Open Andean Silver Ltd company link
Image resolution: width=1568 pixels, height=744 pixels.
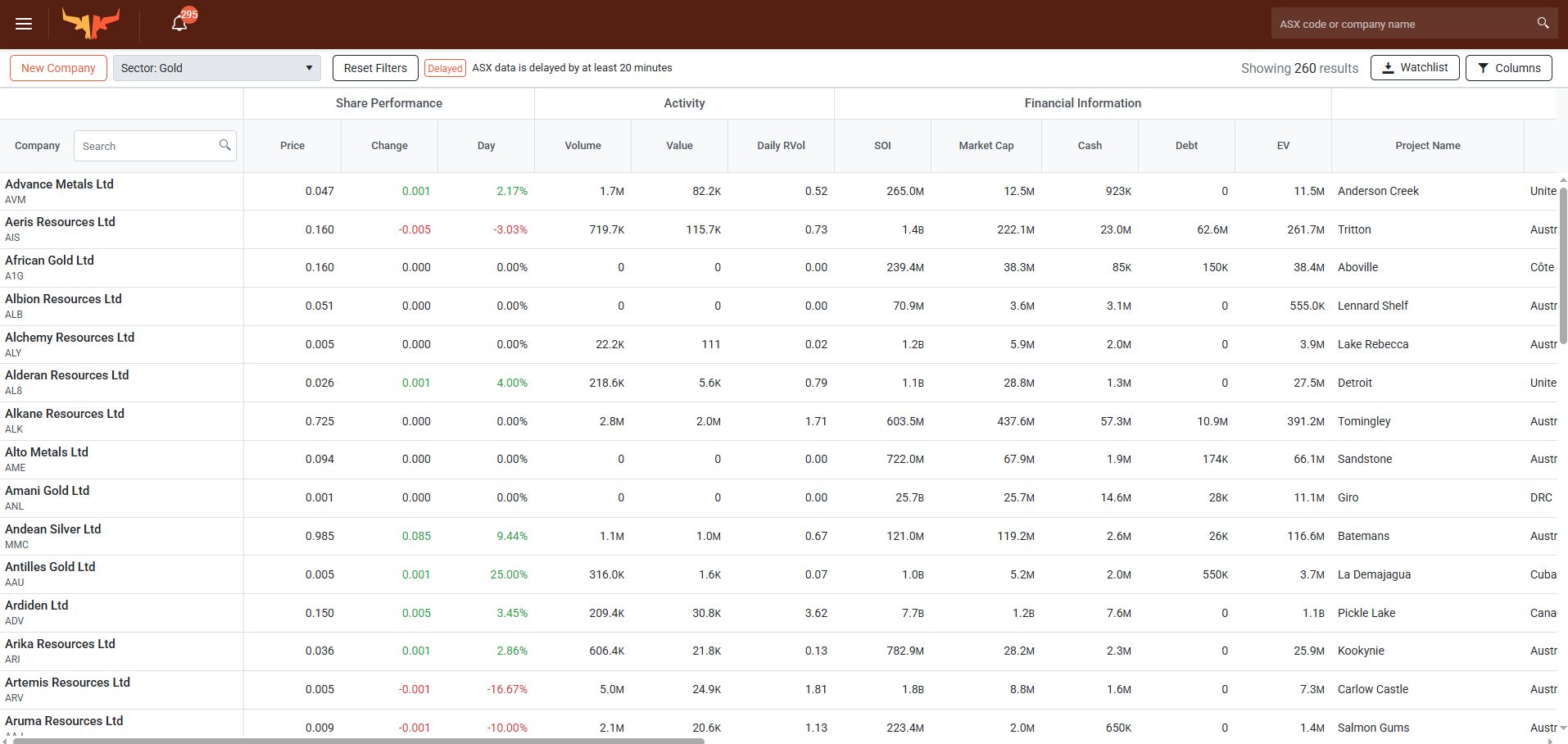(53, 529)
